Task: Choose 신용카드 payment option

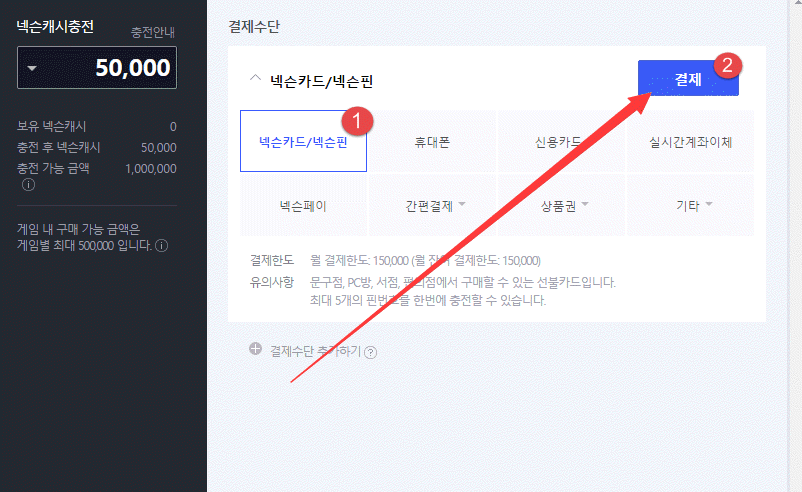Action: click(561, 142)
